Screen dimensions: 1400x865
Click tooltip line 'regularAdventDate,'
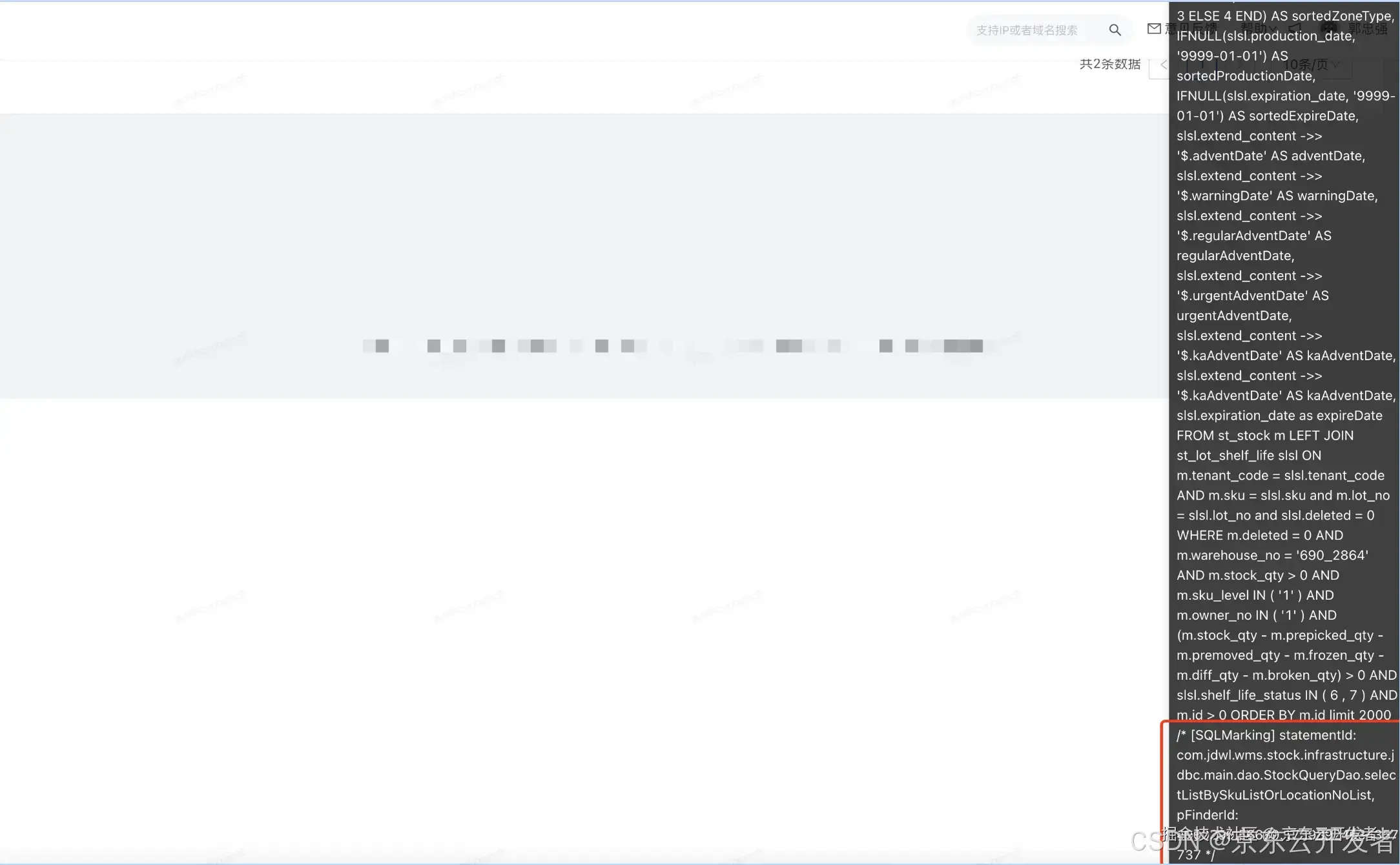[x=1235, y=256]
